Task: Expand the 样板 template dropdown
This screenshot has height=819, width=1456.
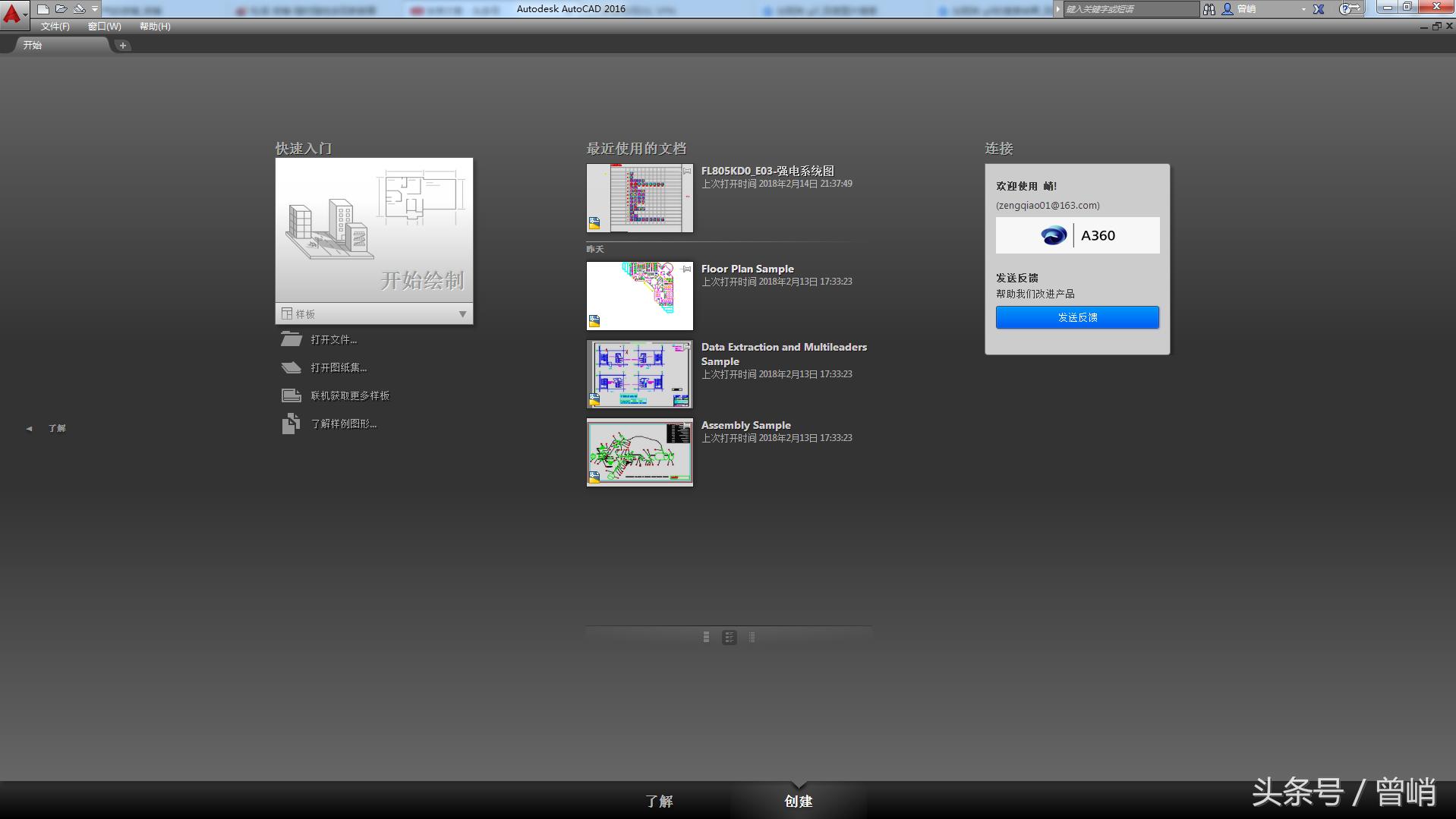Action: point(462,314)
